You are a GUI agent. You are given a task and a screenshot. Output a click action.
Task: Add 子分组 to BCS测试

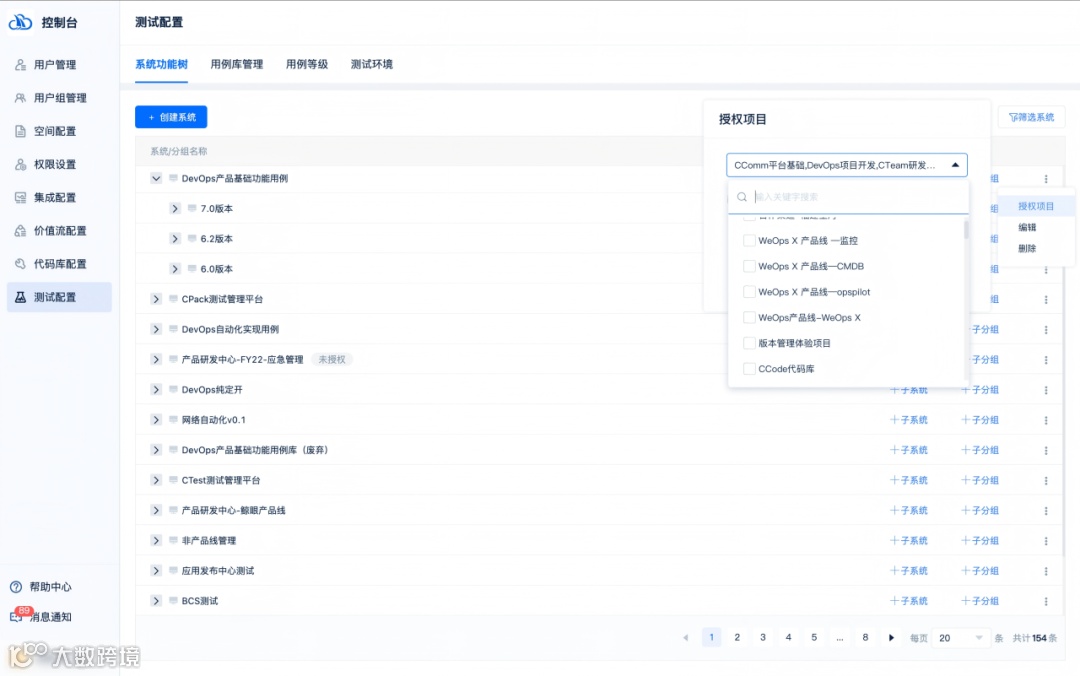point(979,601)
